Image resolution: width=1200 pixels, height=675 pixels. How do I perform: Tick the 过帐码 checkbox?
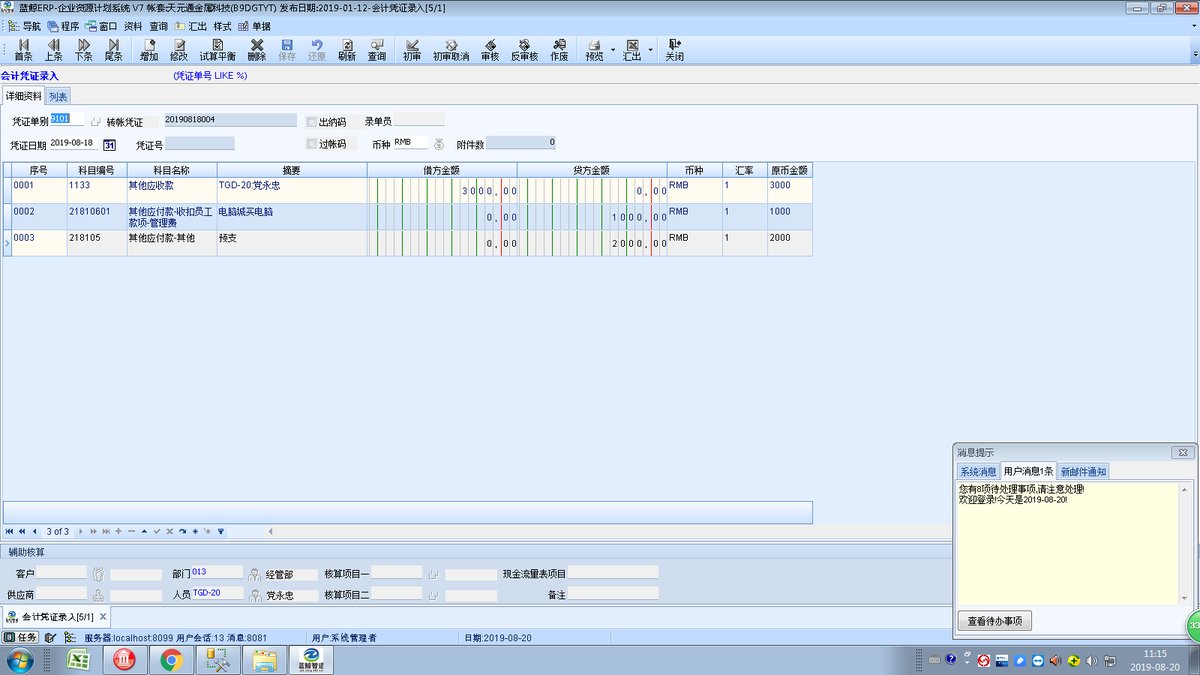[312, 144]
